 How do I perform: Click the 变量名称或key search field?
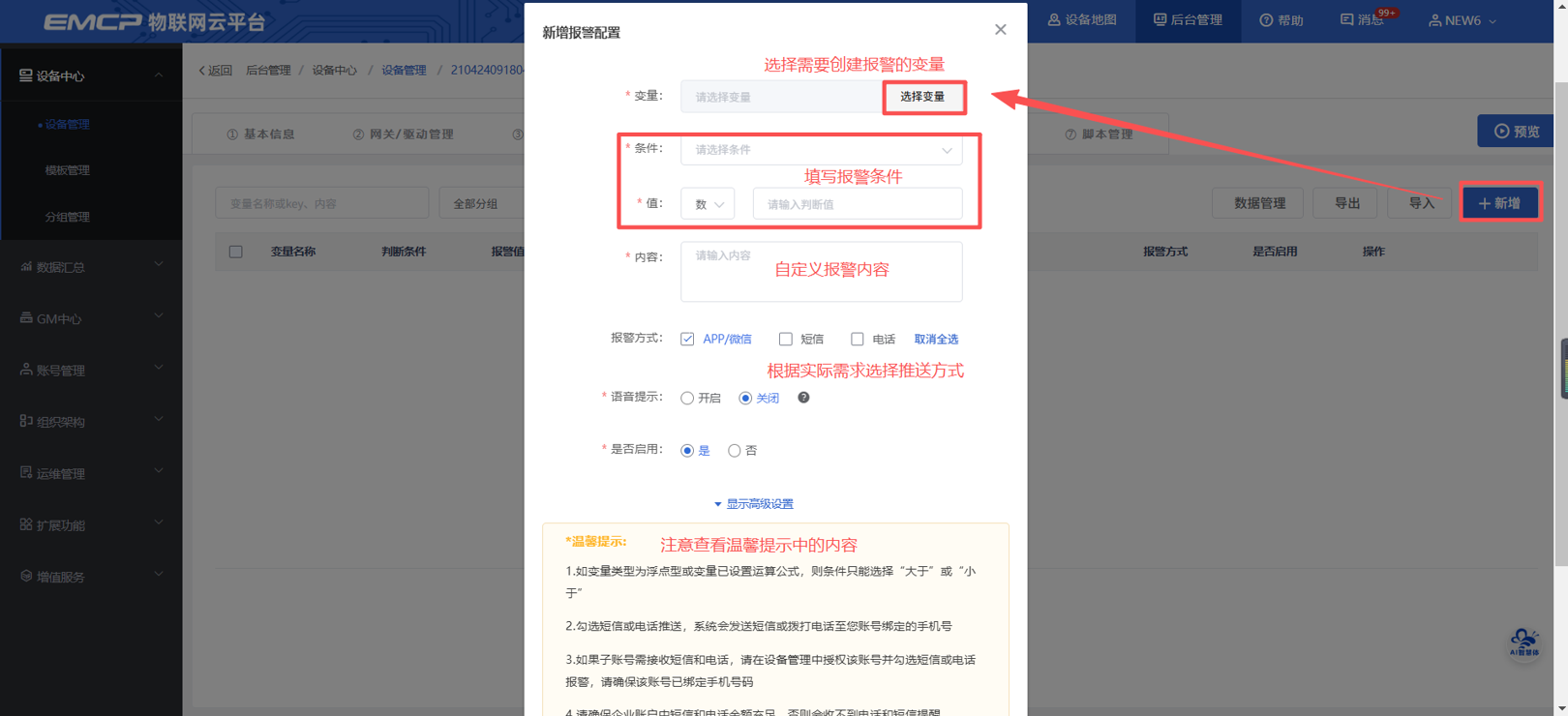pos(321,203)
